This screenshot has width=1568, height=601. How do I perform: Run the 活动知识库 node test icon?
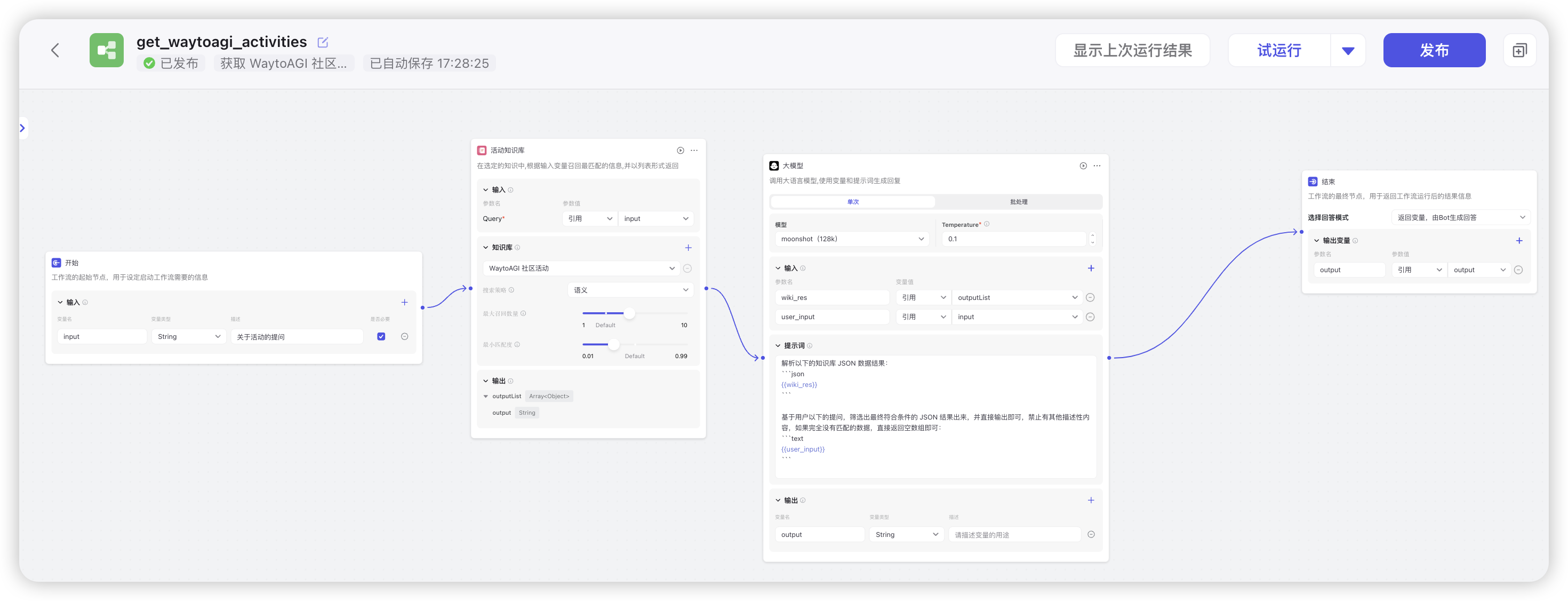(681, 151)
